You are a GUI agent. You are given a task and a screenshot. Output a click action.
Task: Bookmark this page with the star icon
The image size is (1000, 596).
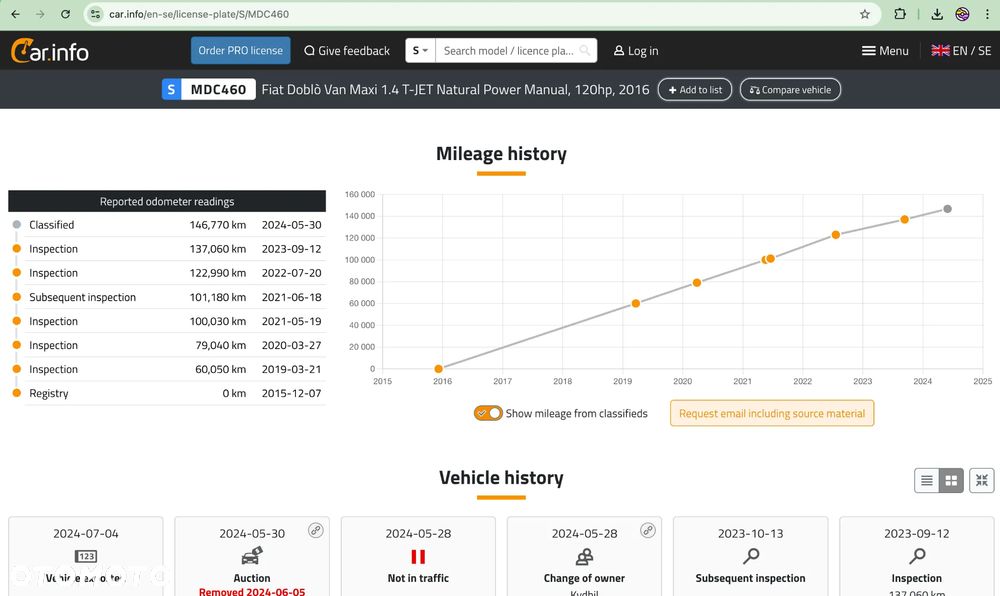tap(865, 14)
